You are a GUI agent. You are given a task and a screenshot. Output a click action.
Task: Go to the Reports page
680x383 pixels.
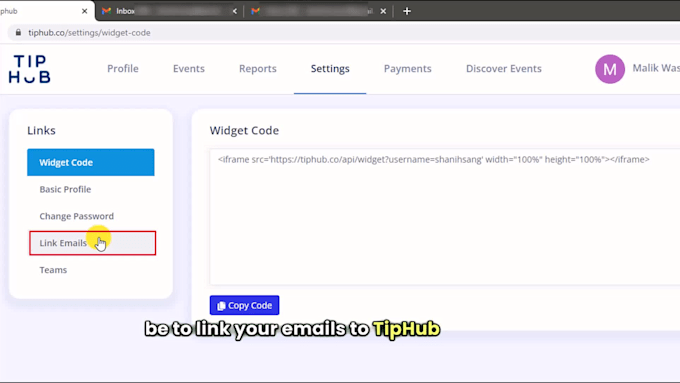258,69
